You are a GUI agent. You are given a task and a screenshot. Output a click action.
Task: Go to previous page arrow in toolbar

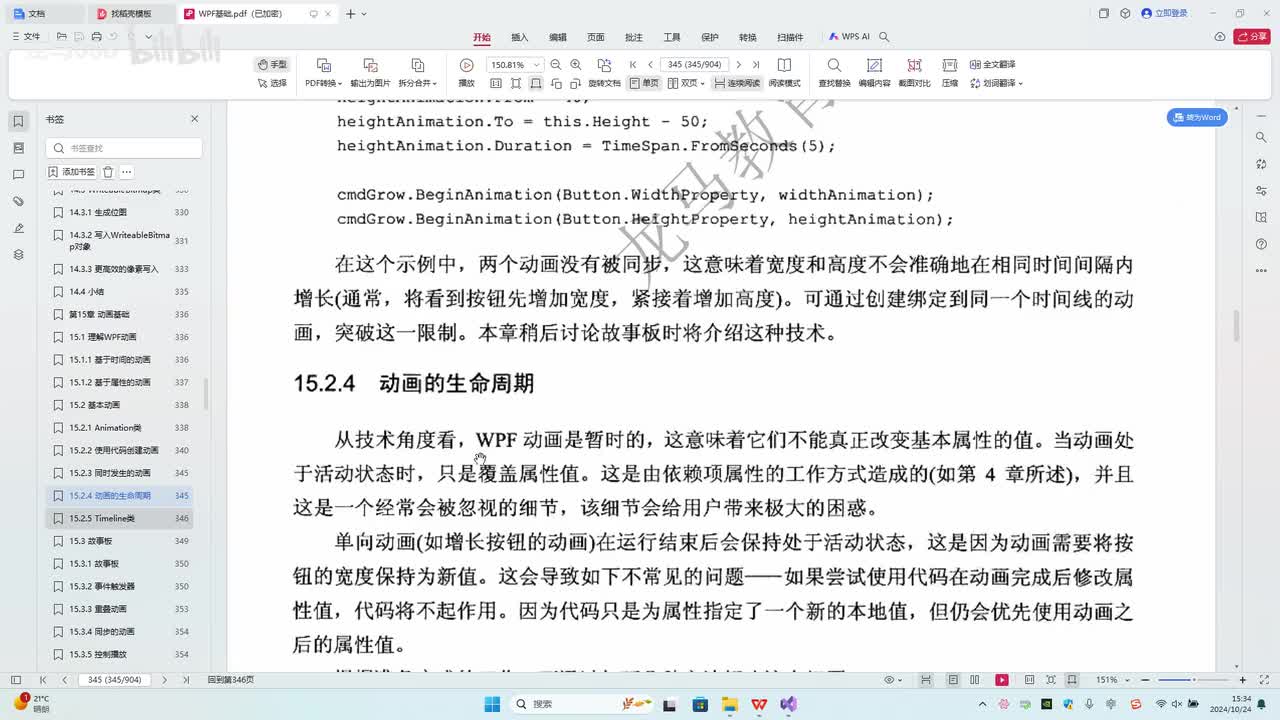(x=651, y=64)
